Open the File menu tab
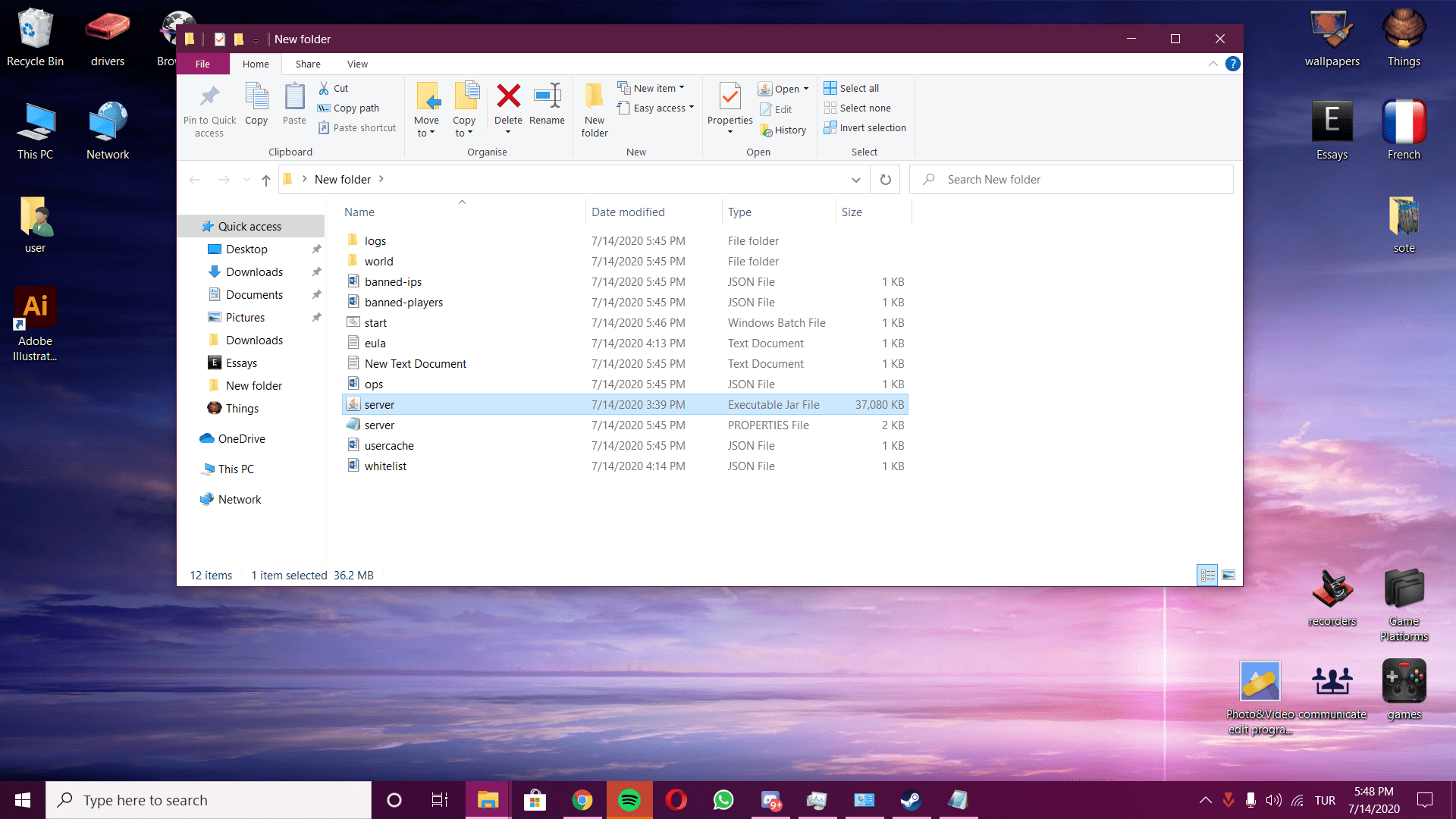This screenshot has height=819, width=1456. tap(202, 64)
